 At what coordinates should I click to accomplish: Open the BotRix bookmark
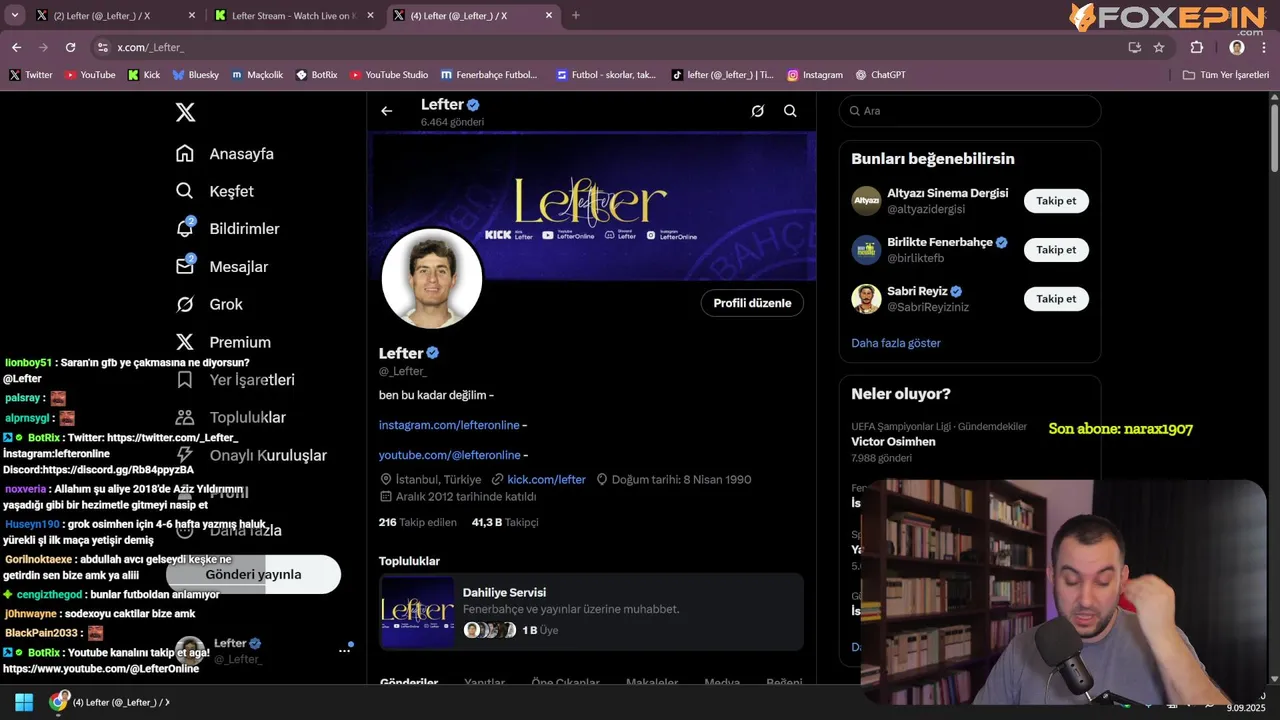[x=317, y=75]
